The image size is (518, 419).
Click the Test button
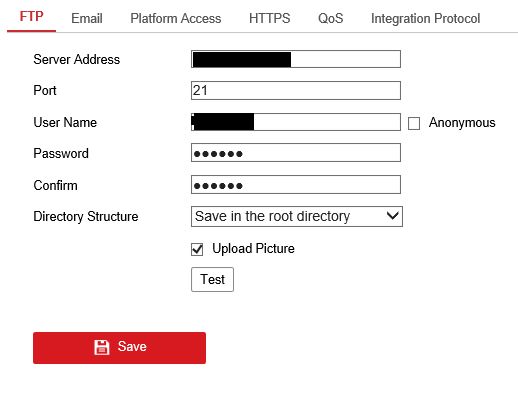coord(212,279)
